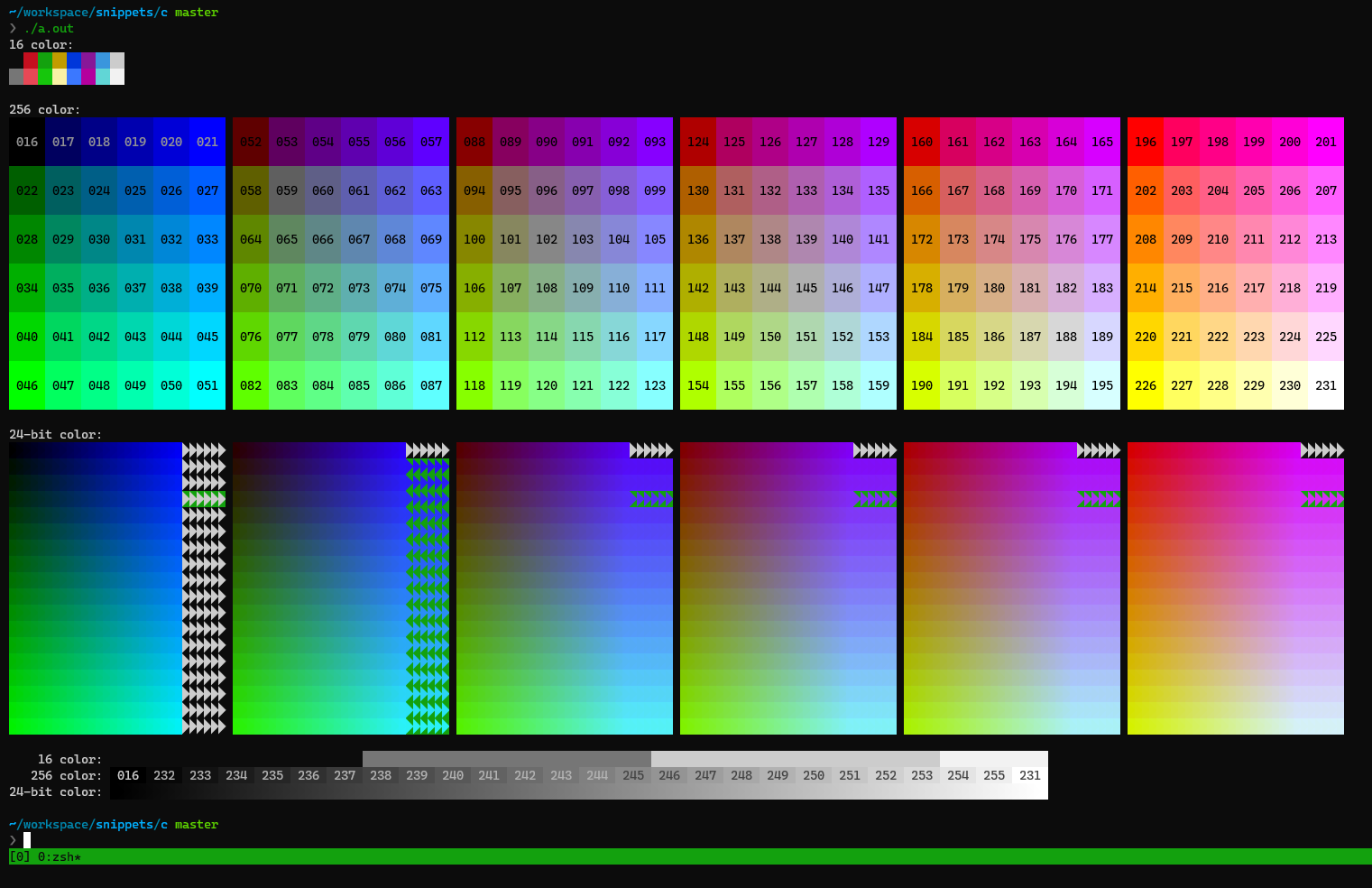Click the green arrow glyphs in the first gradient
1372x888 pixels.
click(205, 499)
